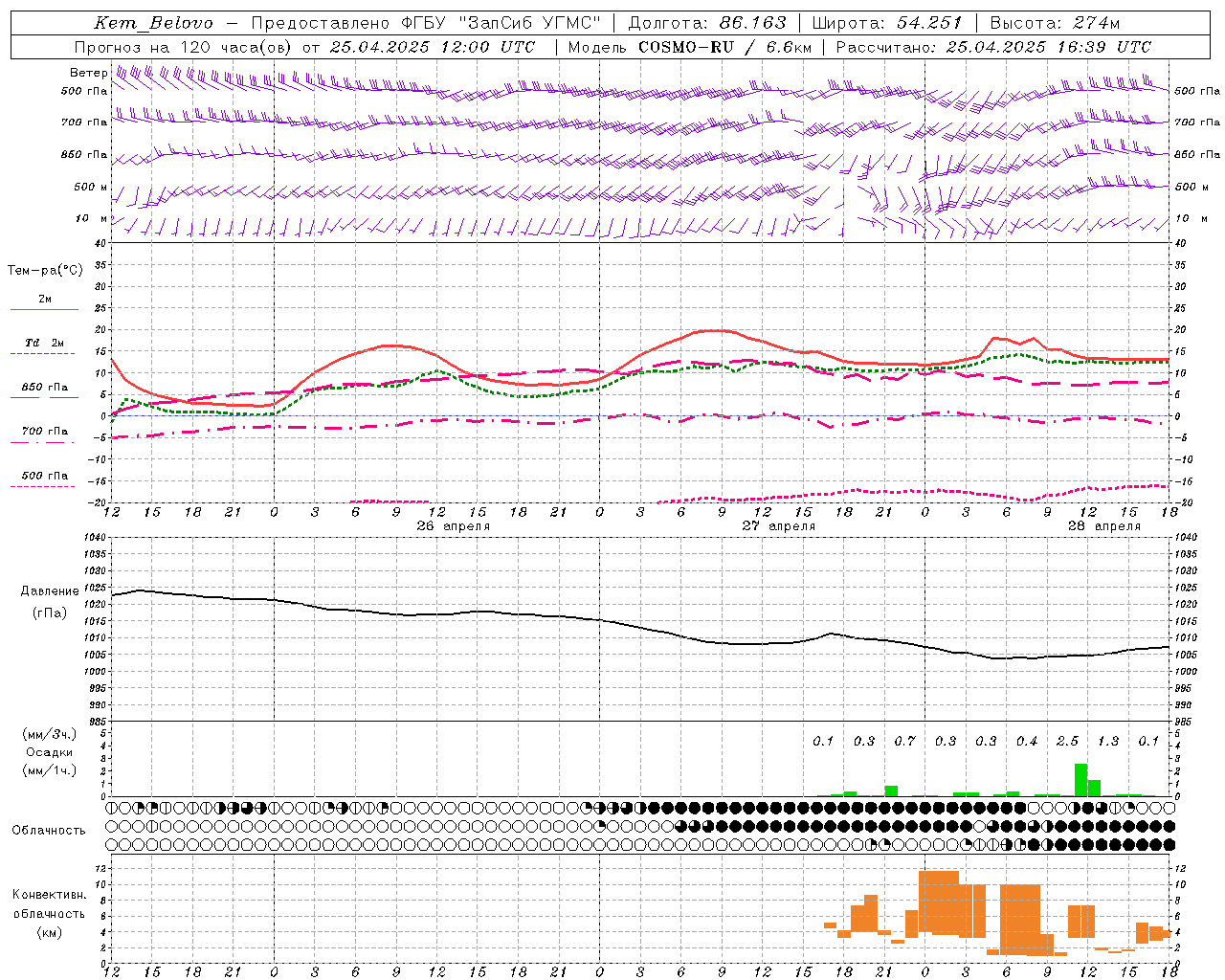
Task: Click the Td 2м dew point legend entry
Action: (x=45, y=343)
